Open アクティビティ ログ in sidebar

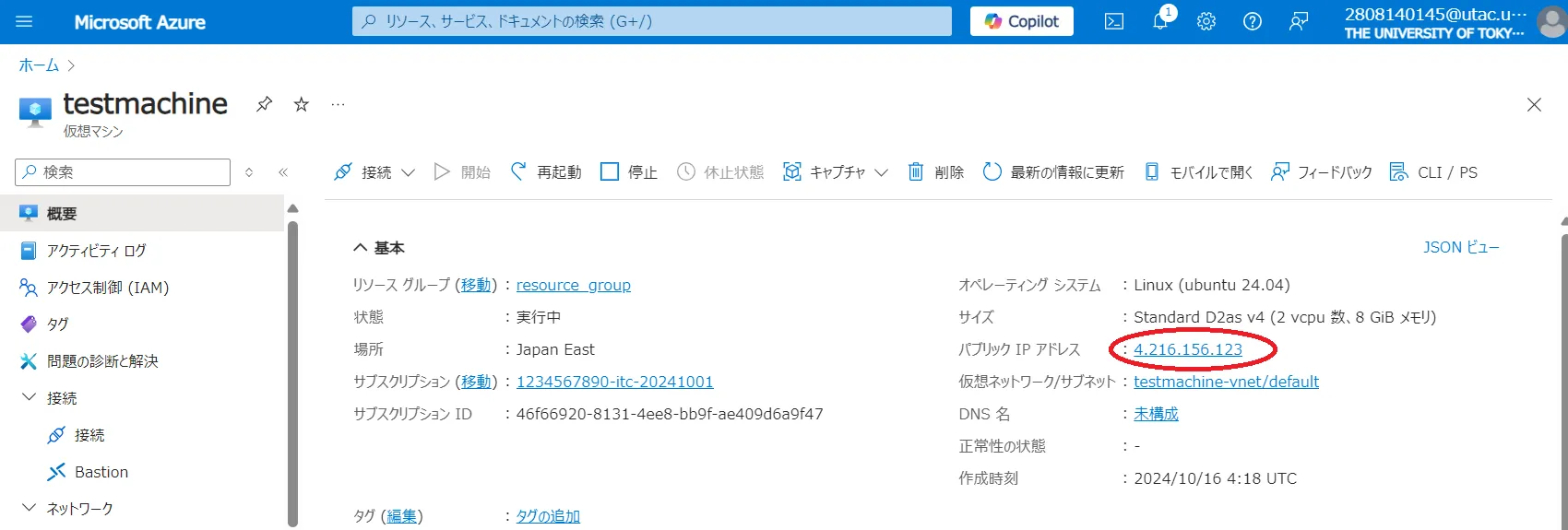96,251
